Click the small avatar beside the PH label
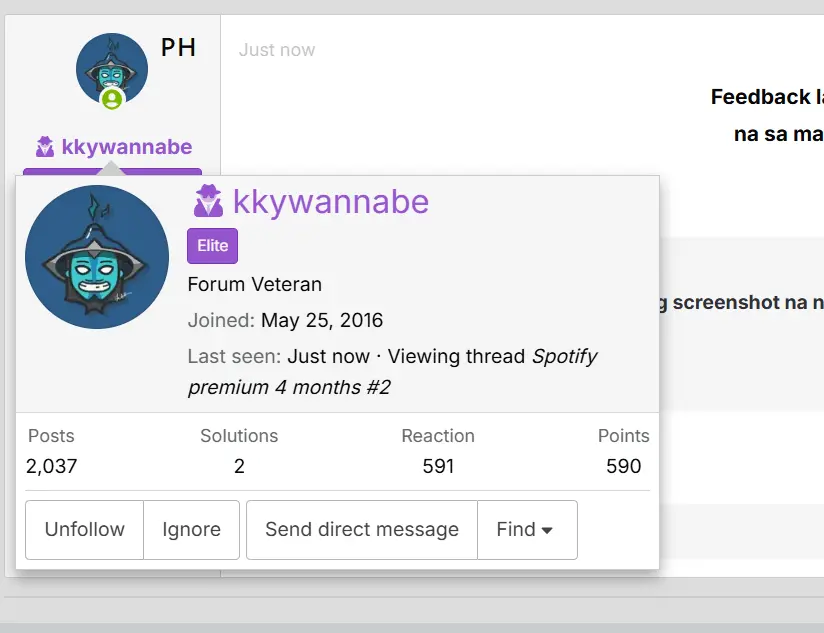 pyautogui.click(x=112, y=69)
